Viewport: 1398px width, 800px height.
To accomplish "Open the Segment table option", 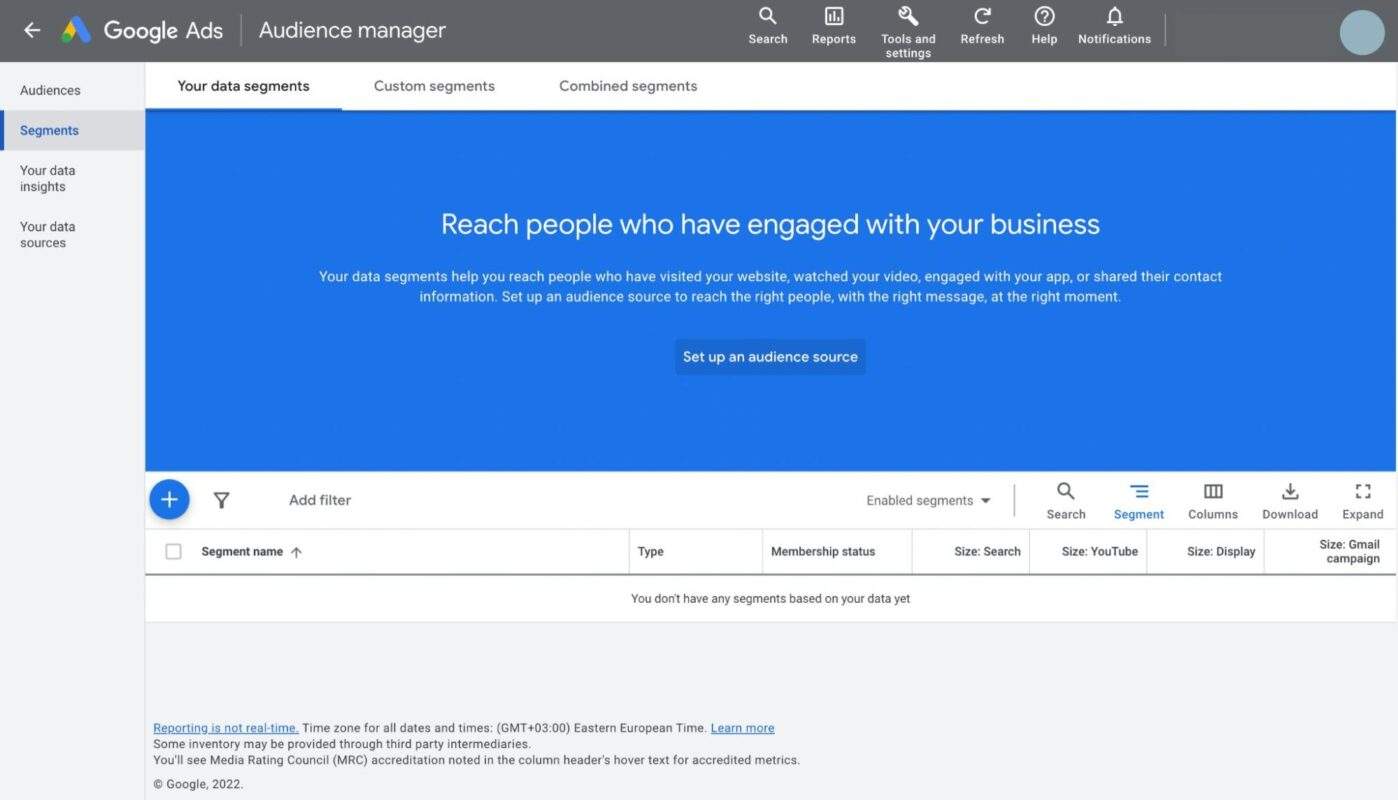I will click(1138, 500).
